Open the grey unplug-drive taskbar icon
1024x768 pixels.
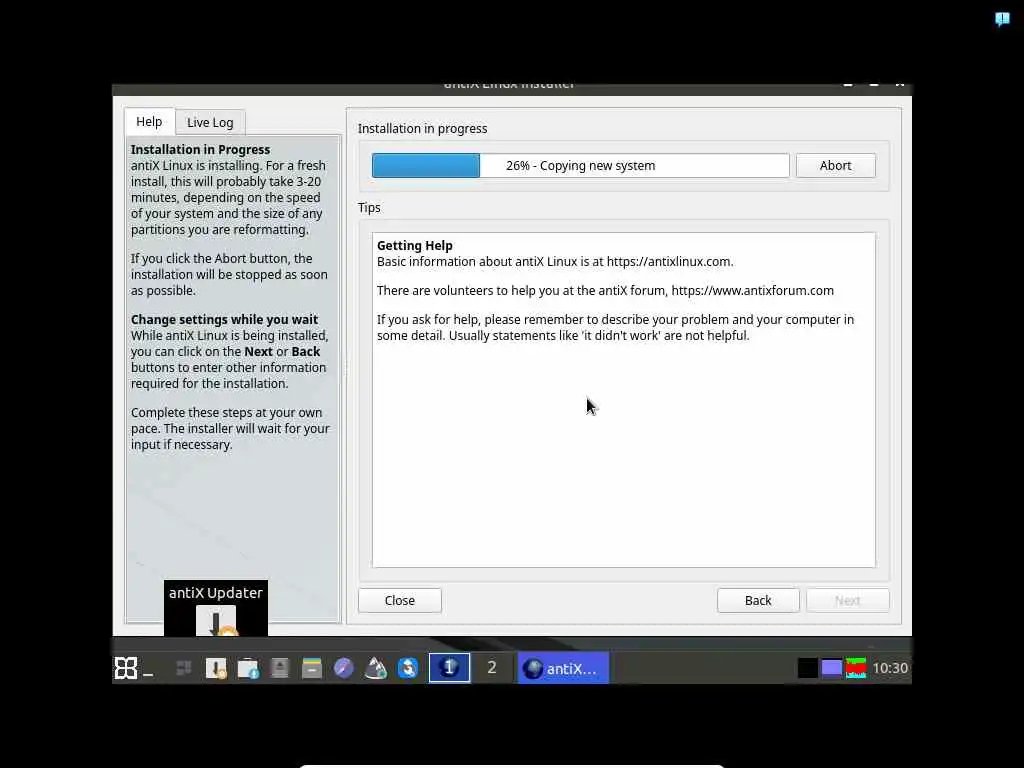coord(280,667)
